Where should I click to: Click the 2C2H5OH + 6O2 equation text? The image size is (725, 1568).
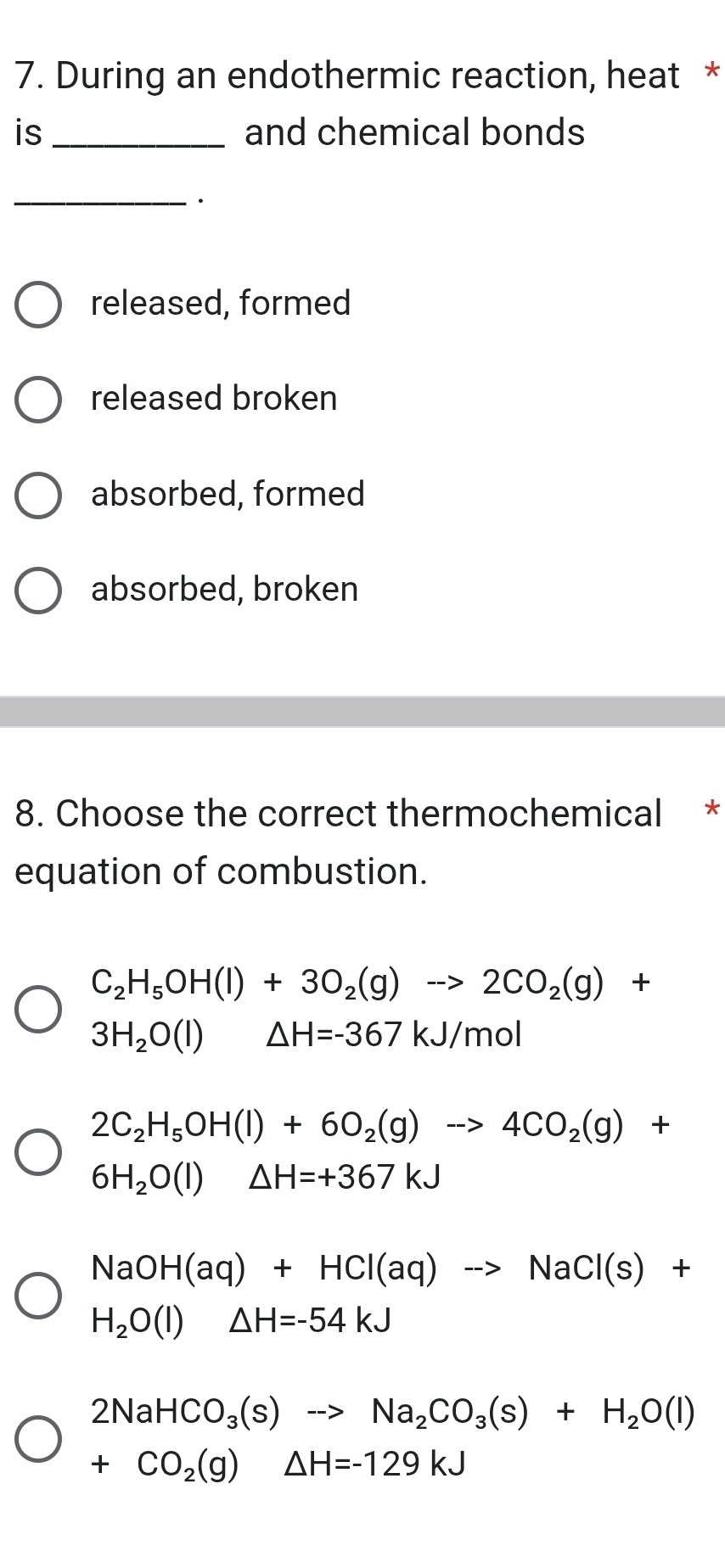point(380,1151)
